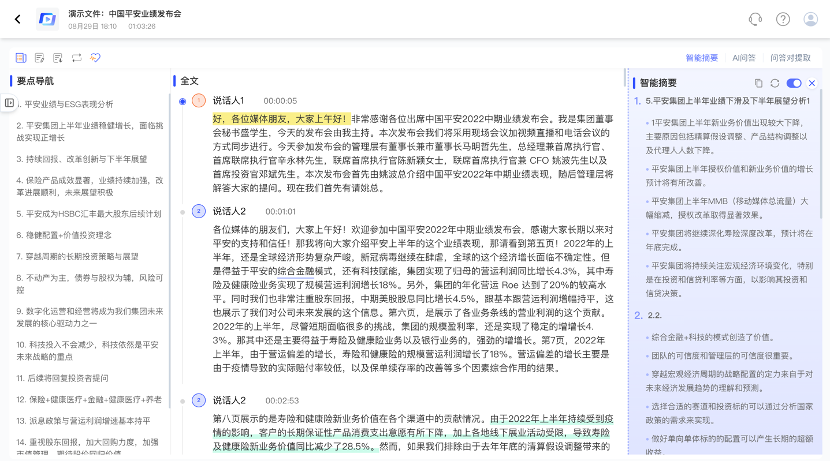
Task: Copy the smart summary content
Action: 758,83
